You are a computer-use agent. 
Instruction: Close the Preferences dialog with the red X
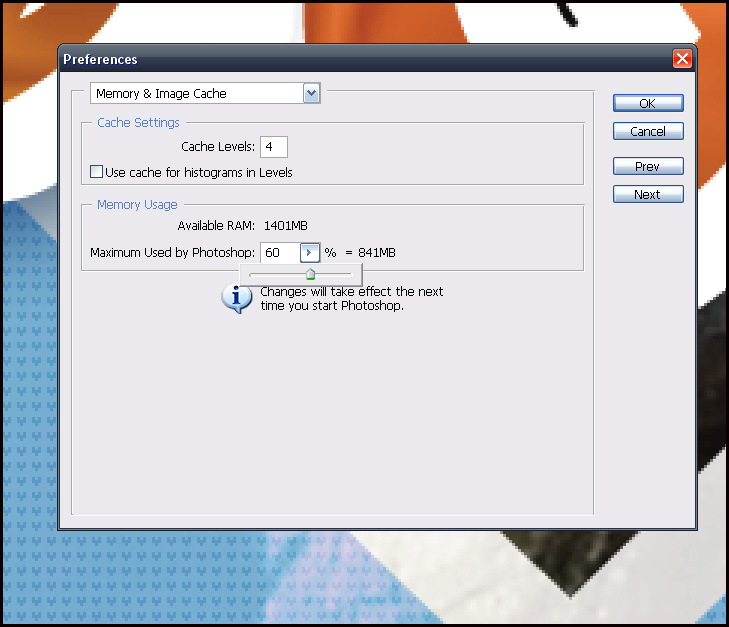(x=682, y=59)
